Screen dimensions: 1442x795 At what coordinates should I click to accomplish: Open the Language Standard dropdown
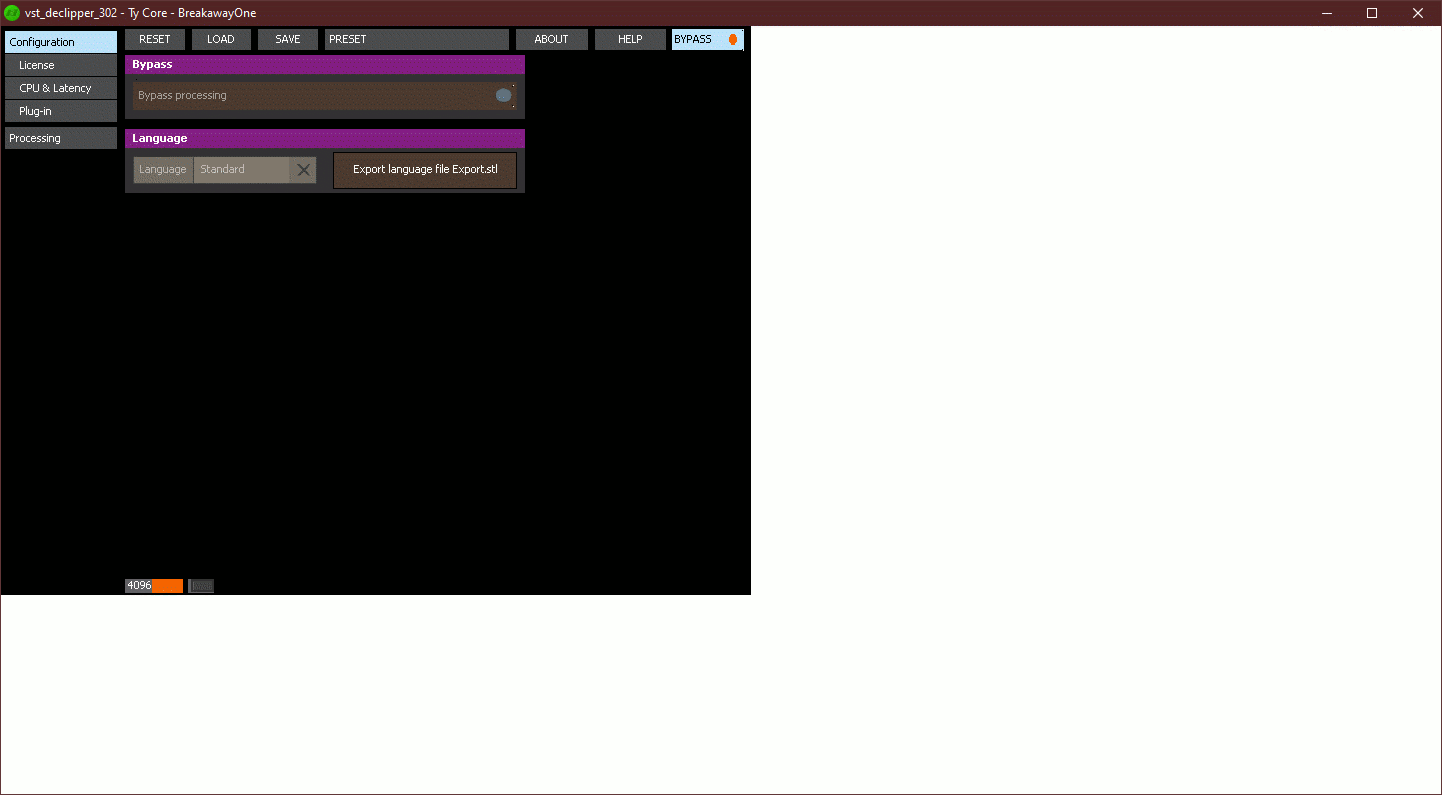coord(242,170)
